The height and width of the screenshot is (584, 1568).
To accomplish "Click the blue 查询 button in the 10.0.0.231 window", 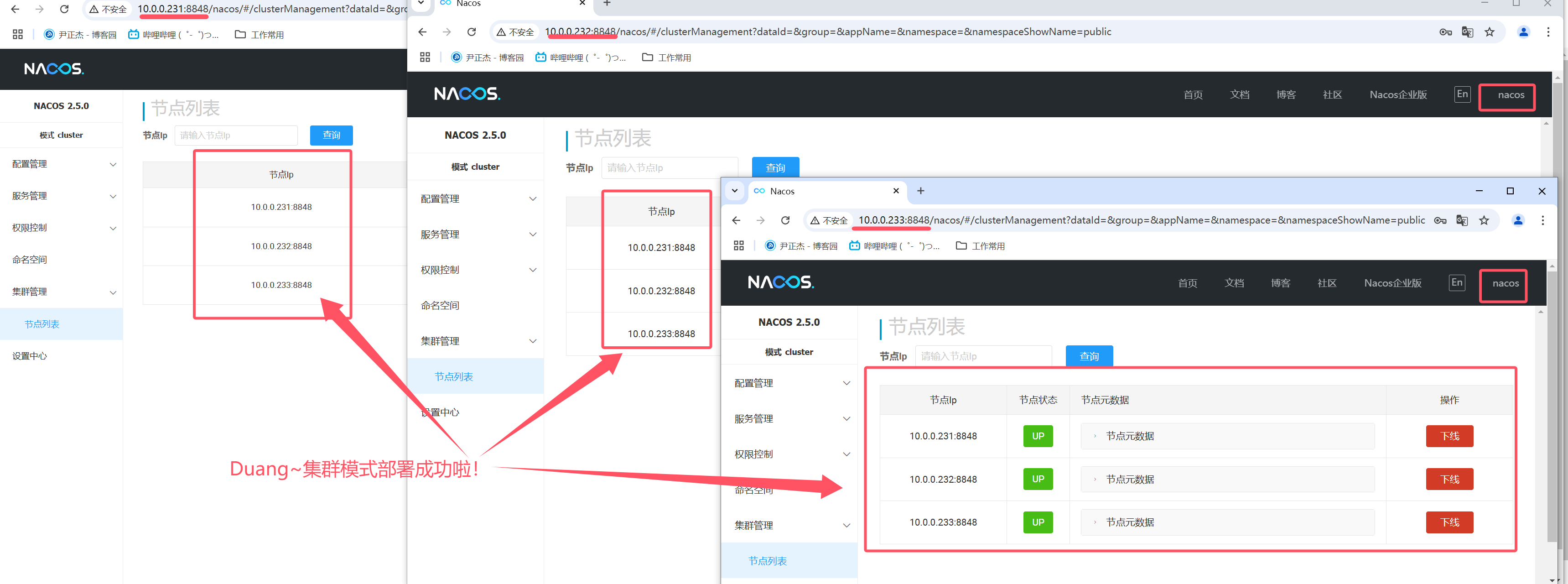I will (331, 135).
